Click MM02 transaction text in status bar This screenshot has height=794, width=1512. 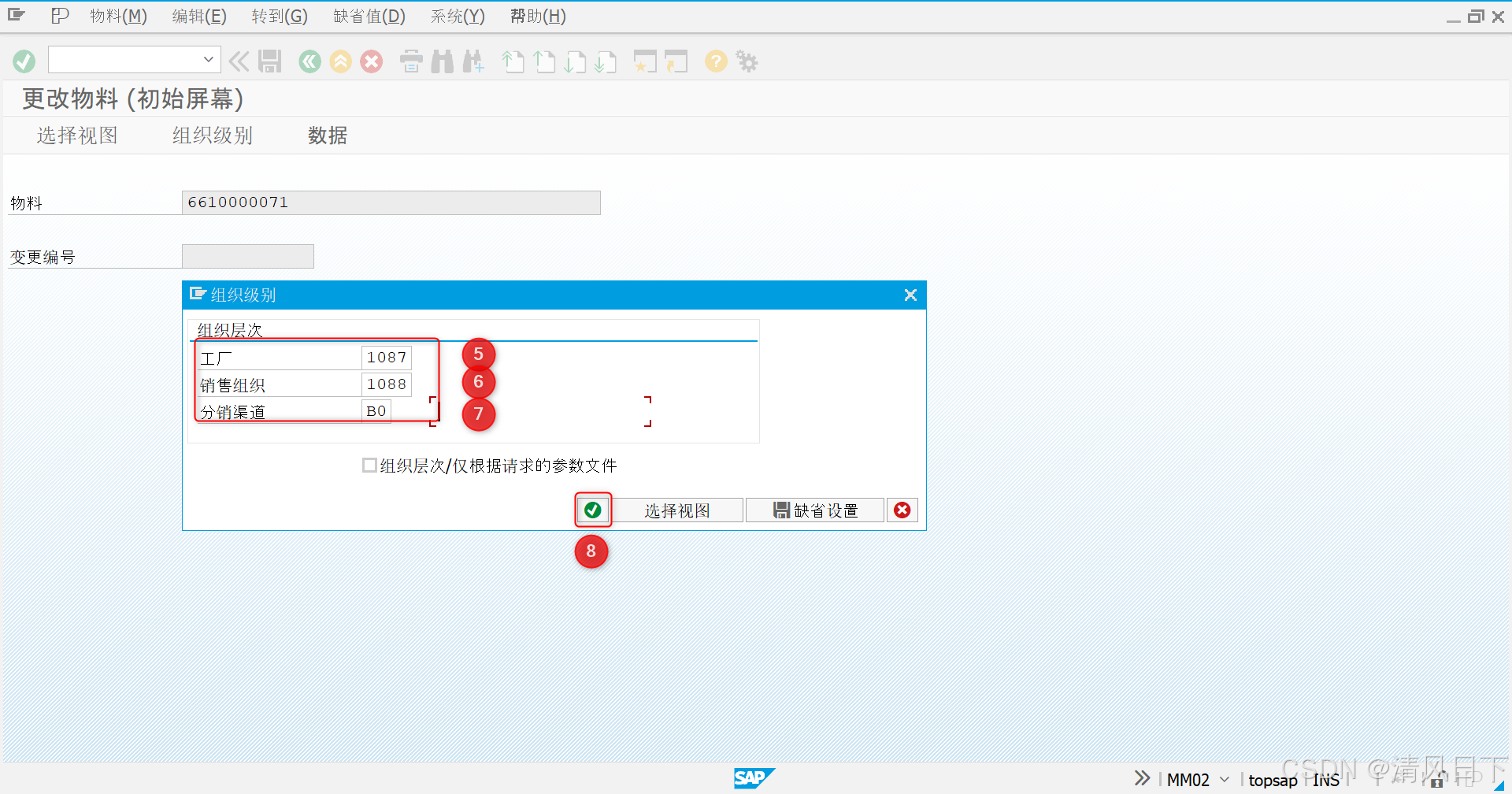(1188, 780)
